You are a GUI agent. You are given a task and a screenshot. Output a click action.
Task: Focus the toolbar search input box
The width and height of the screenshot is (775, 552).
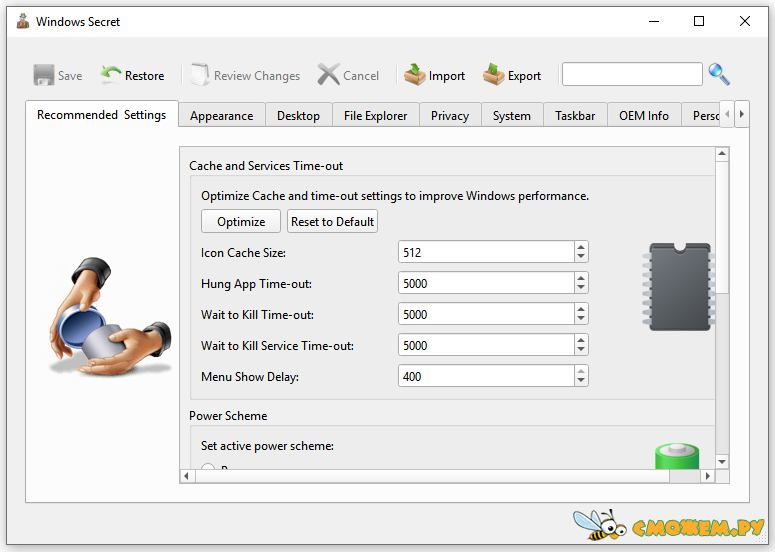point(632,74)
